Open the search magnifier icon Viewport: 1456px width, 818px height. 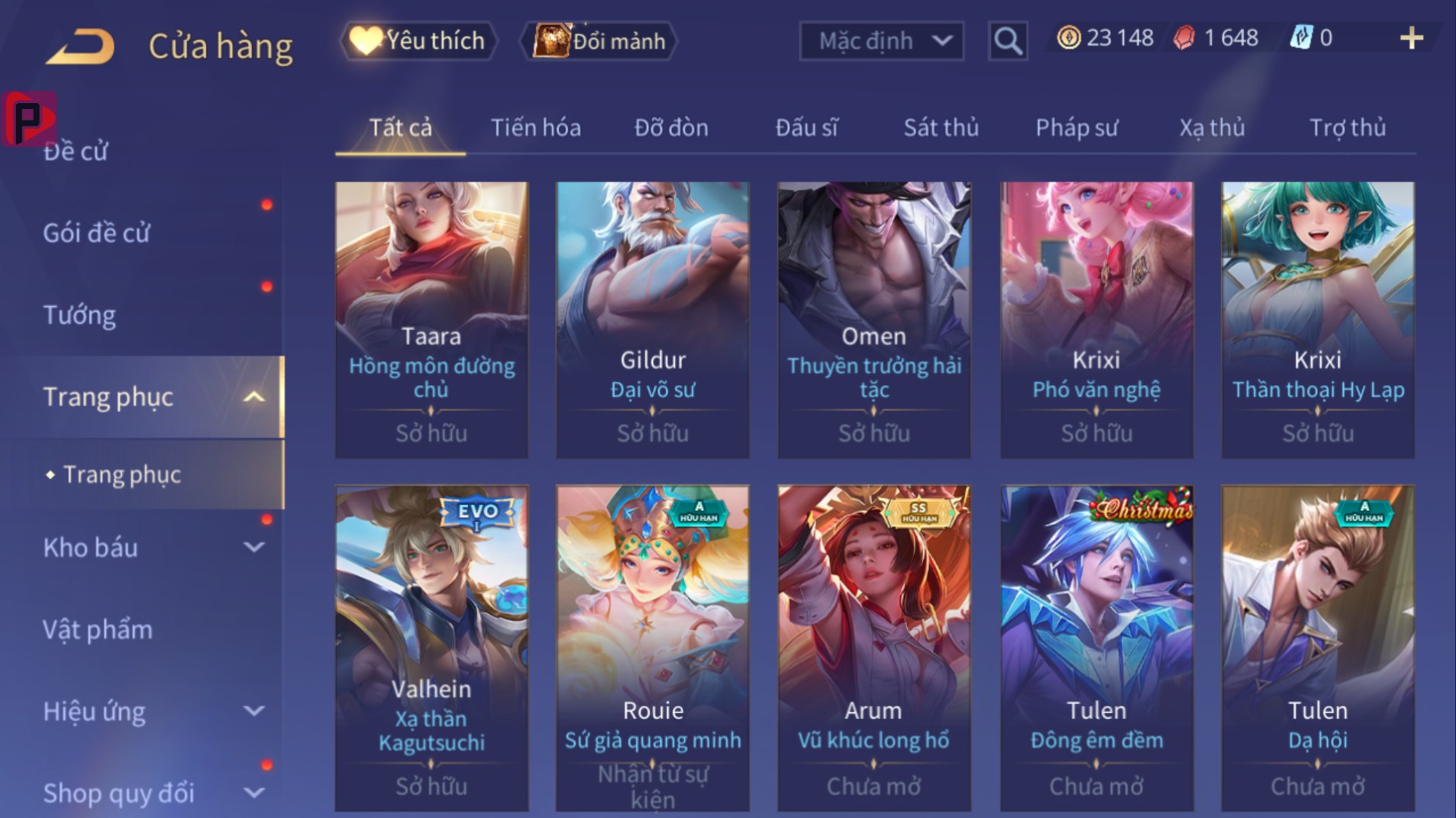(x=1007, y=40)
